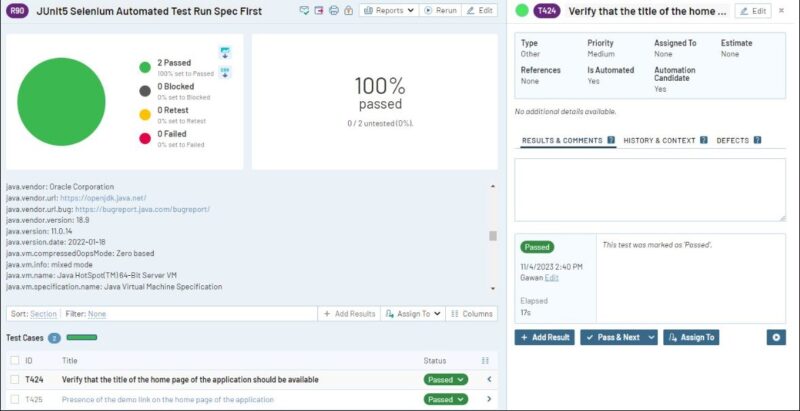Click the column settings icon in table header

pos(485,360)
